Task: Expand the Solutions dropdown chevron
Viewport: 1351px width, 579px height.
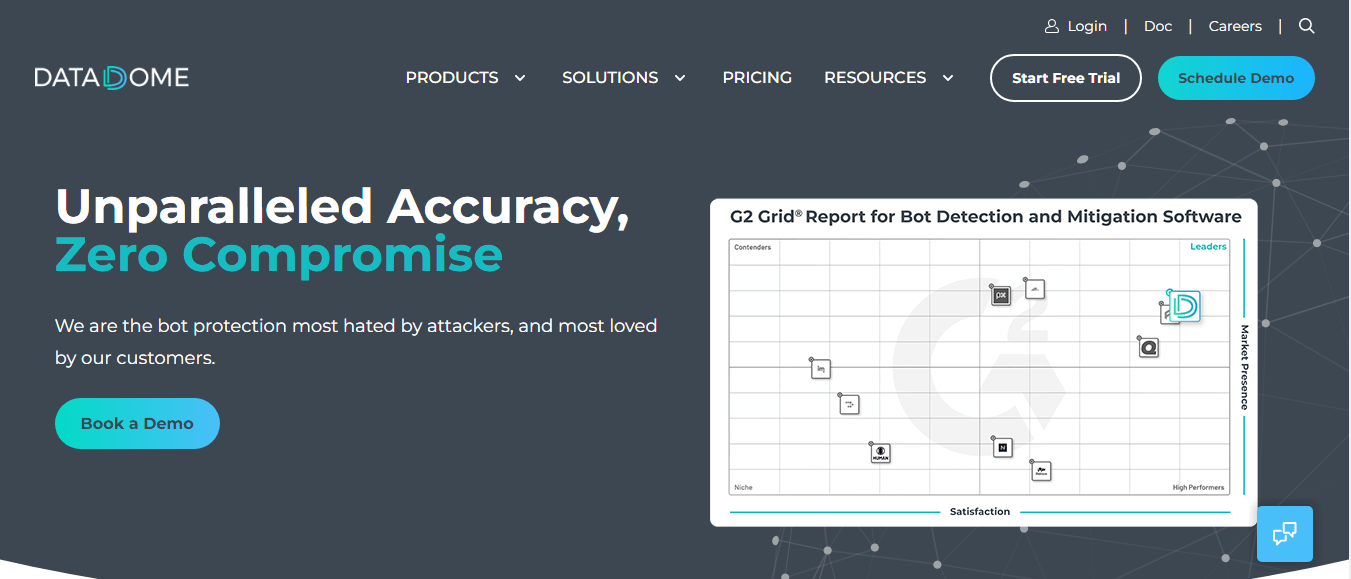Action: (x=680, y=78)
